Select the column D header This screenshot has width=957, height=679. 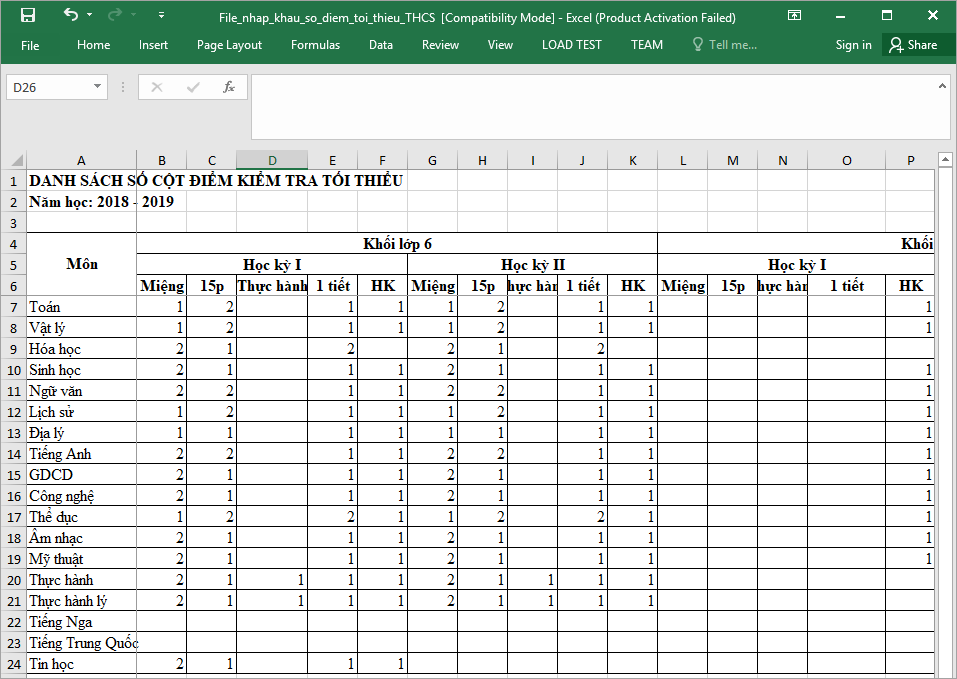[x=272, y=160]
